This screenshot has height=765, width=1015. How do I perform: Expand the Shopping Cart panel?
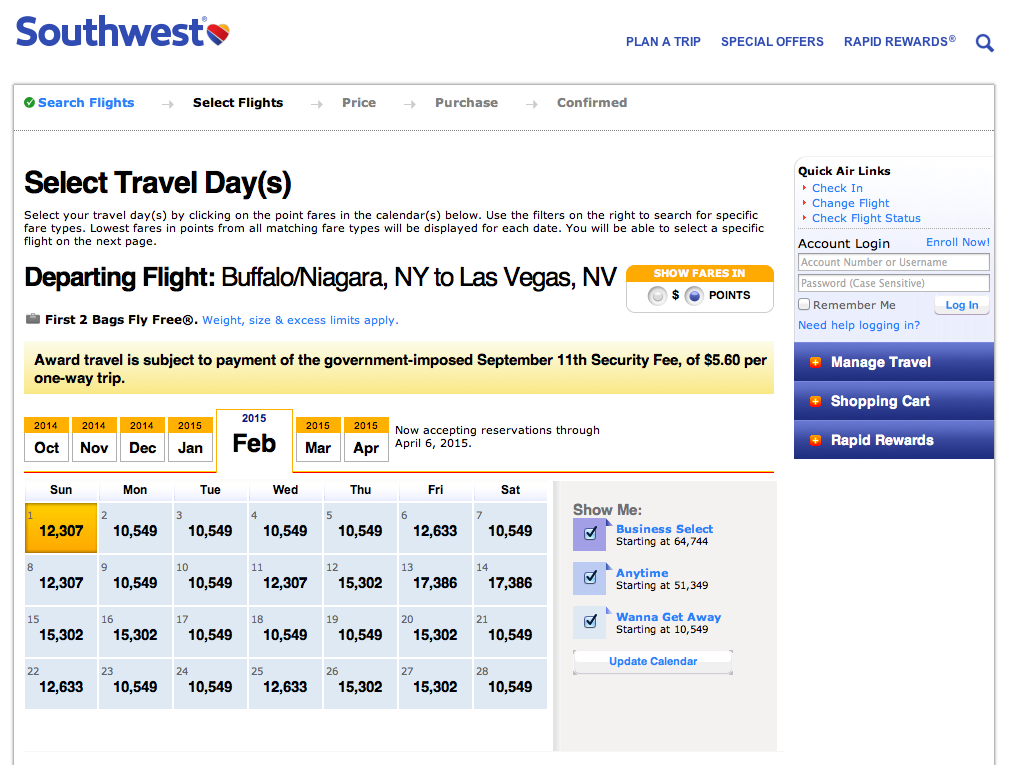(x=880, y=401)
